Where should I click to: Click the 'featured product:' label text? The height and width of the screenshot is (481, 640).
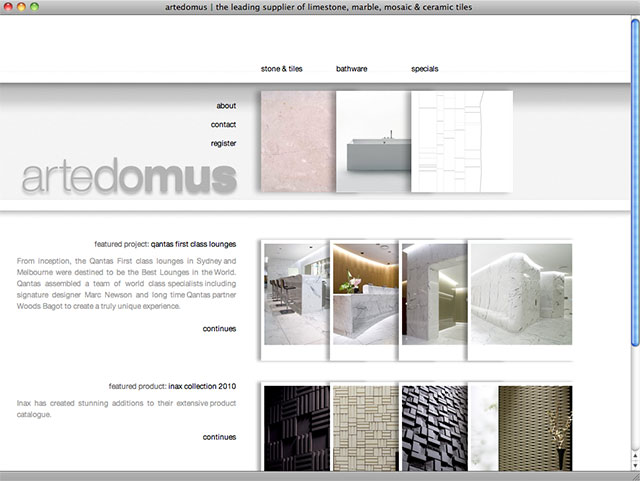pos(137,386)
